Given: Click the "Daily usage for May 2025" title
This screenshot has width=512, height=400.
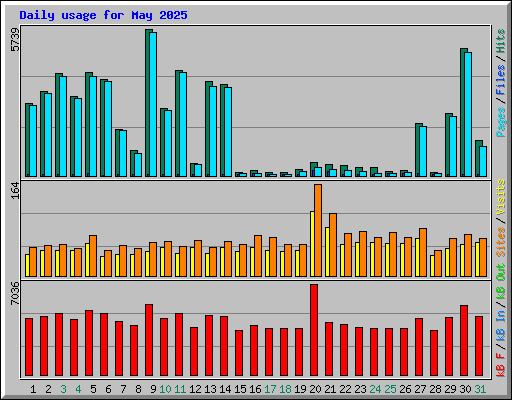Looking at the screenshot, I should click(x=103, y=15).
